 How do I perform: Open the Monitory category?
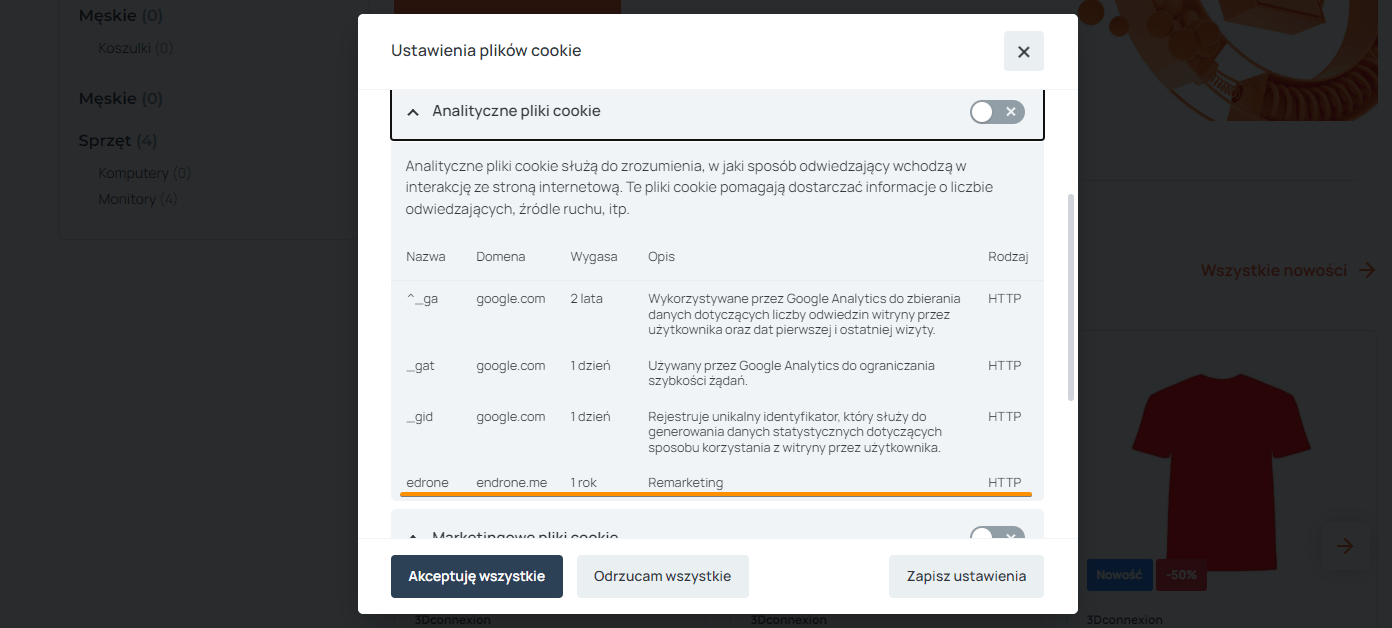point(126,199)
